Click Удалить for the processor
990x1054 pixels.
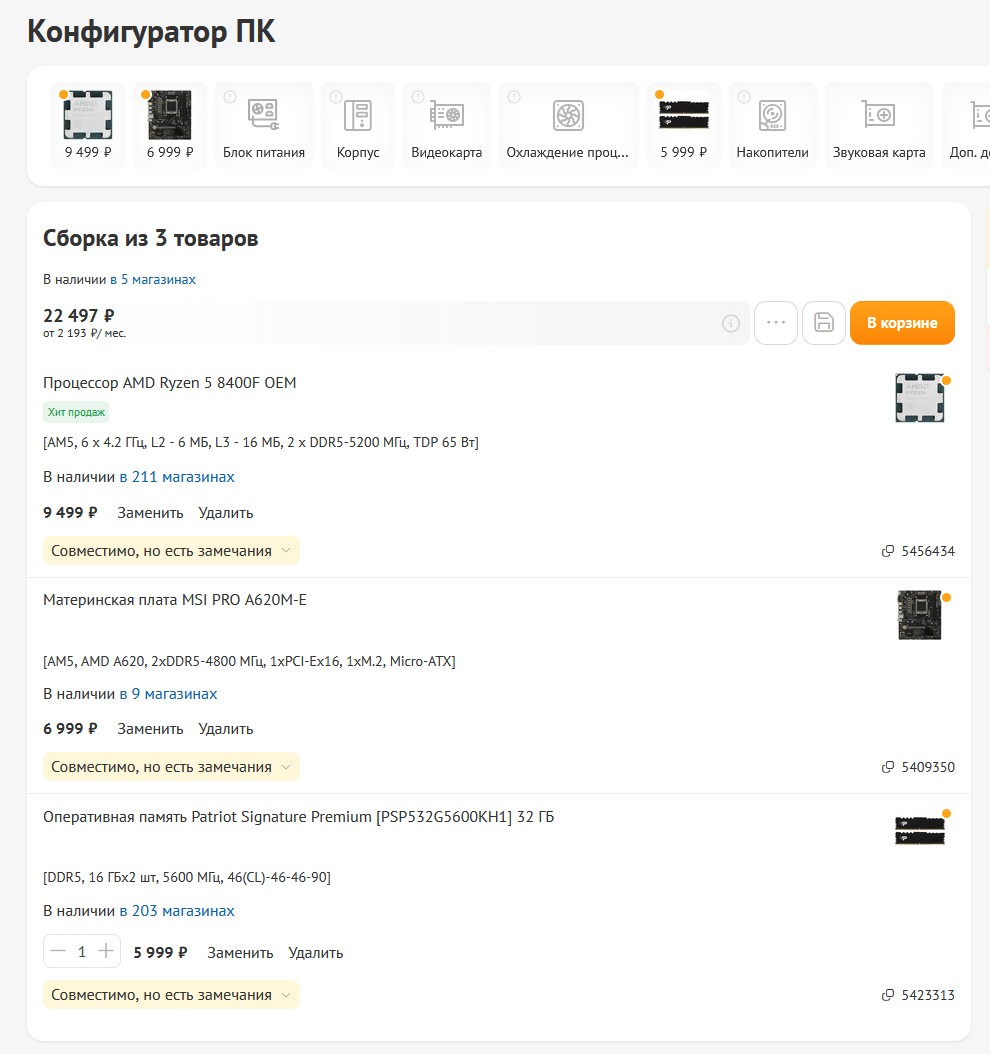226,513
